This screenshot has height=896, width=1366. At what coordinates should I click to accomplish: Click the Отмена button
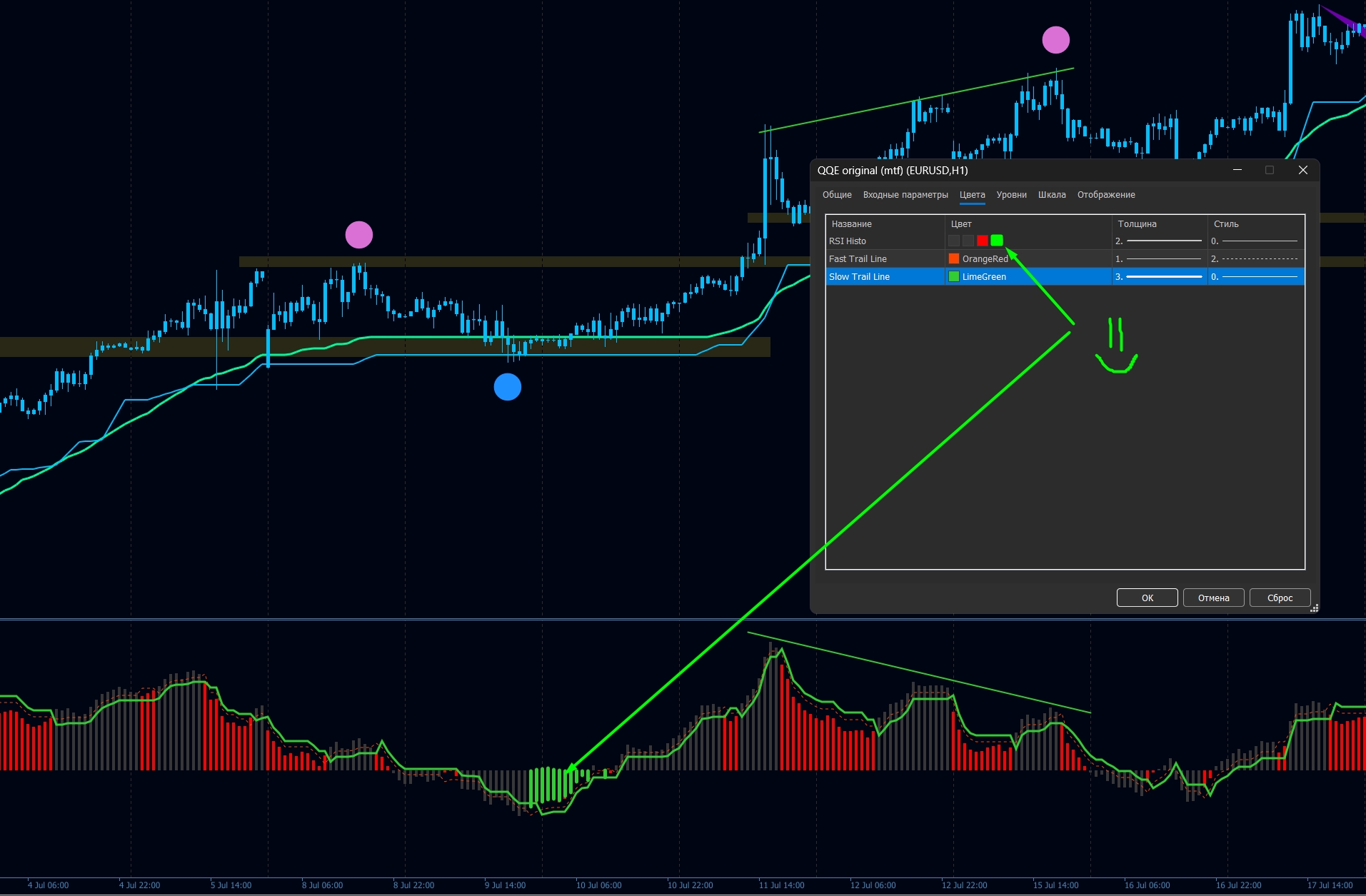click(1213, 598)
